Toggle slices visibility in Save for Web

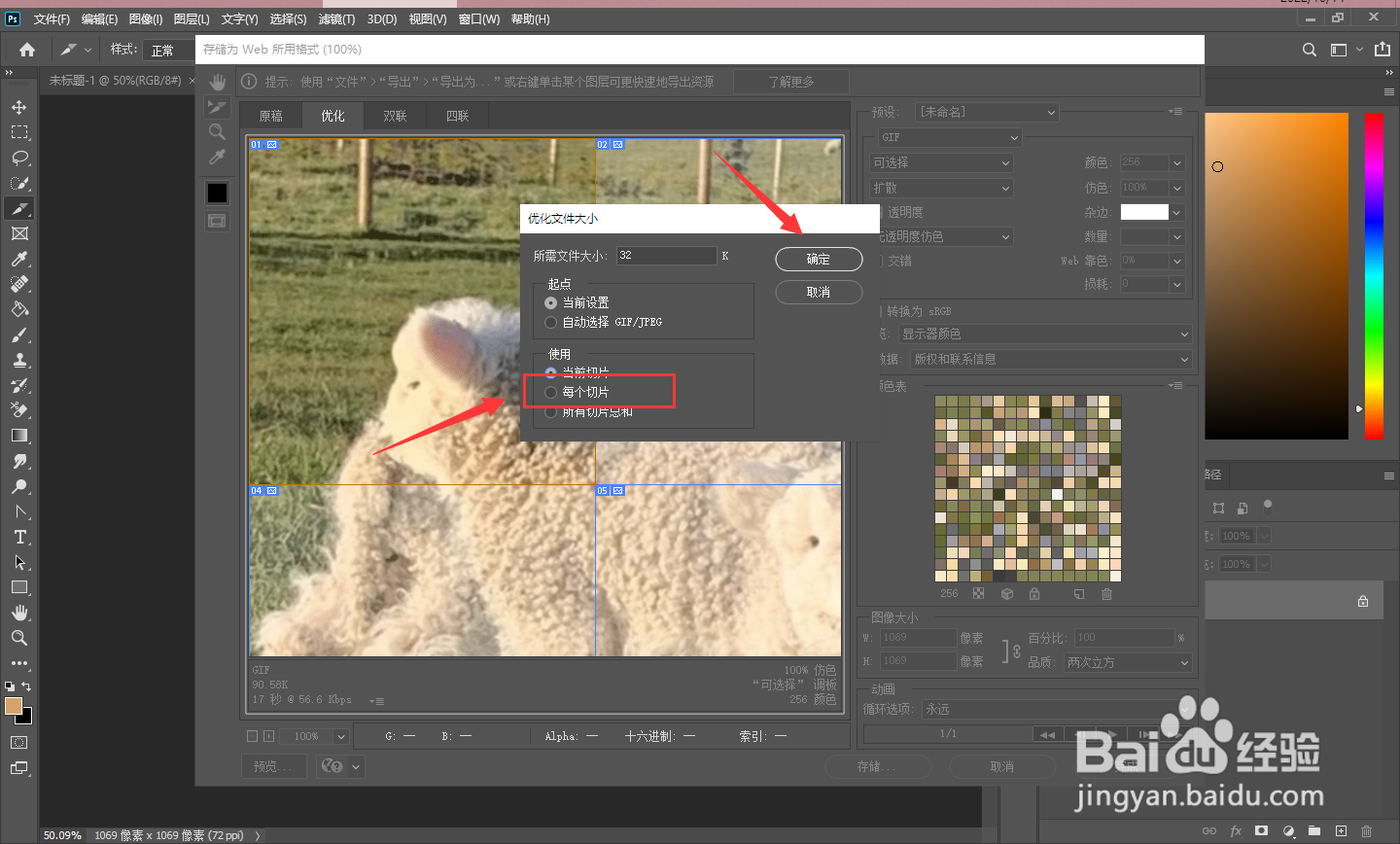[x=217, y=221]
